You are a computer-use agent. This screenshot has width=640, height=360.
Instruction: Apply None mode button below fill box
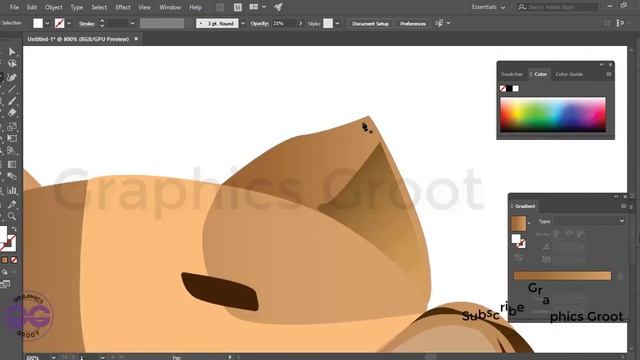(14, 260)
